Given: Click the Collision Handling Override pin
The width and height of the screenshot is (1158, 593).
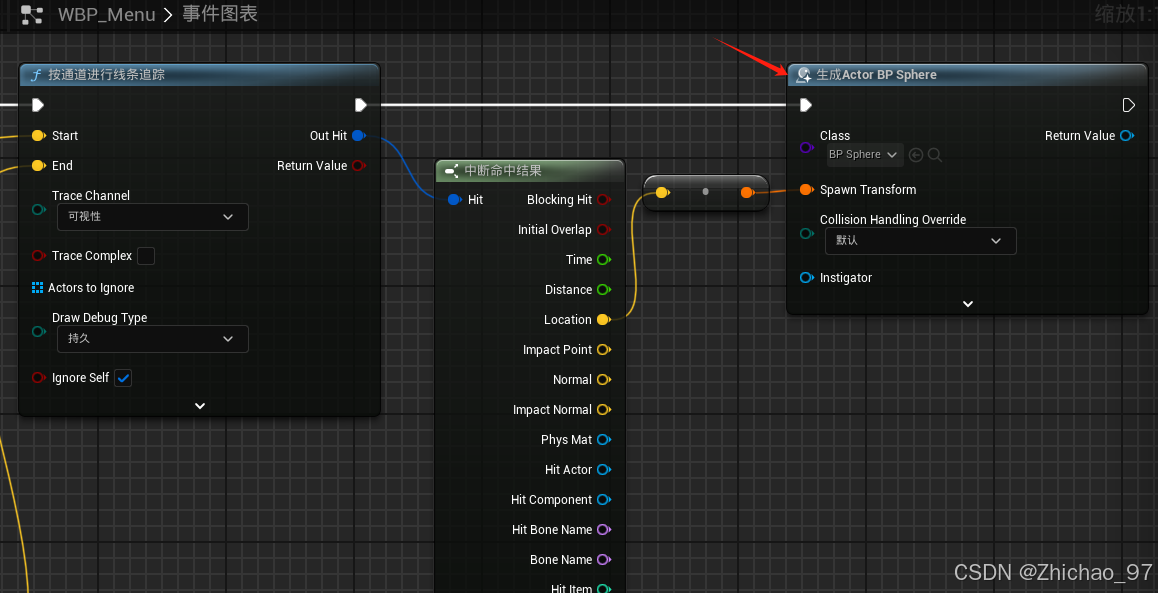Looking at the screenshot, I should 807,233.
